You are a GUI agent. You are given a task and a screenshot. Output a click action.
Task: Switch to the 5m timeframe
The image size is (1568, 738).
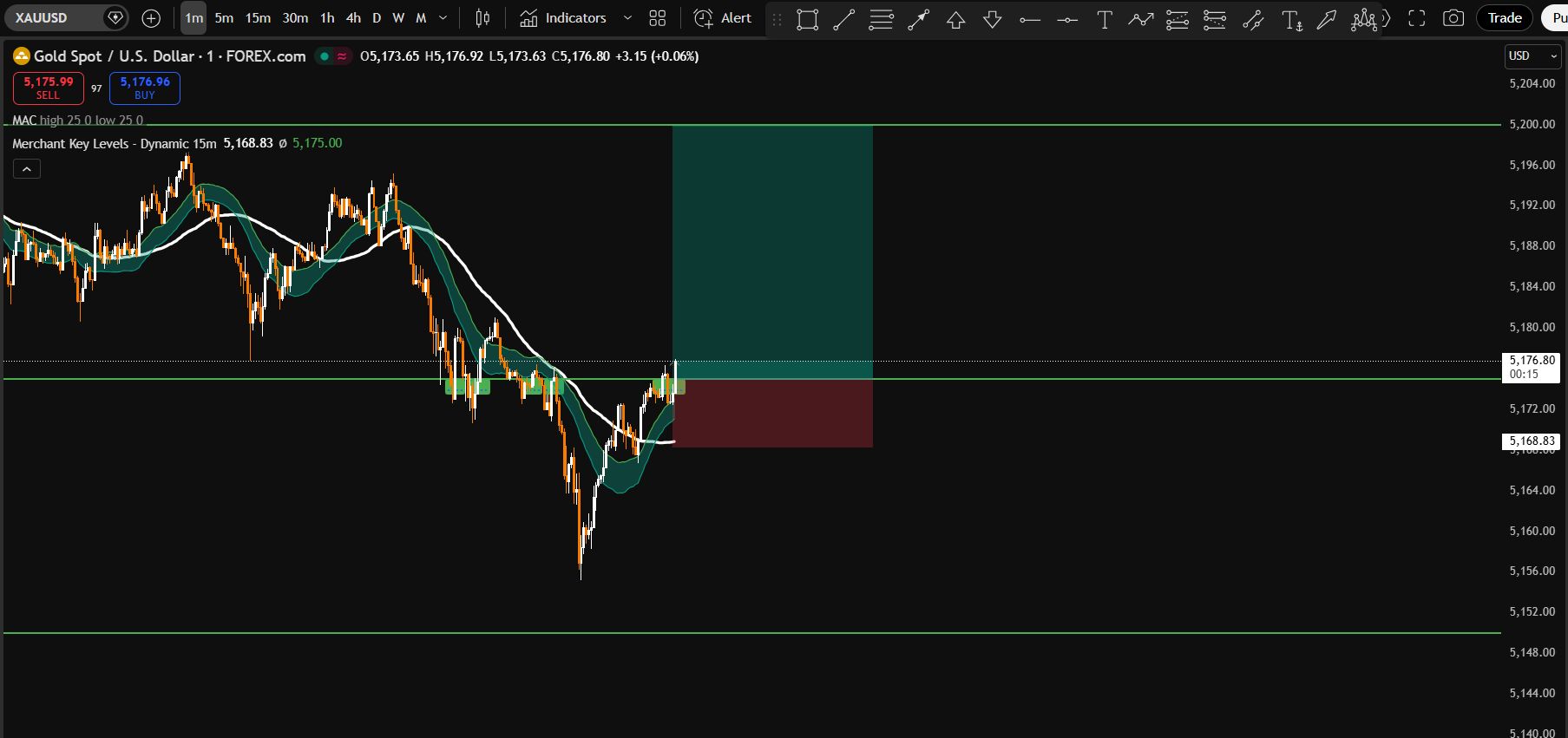[224, 18]
